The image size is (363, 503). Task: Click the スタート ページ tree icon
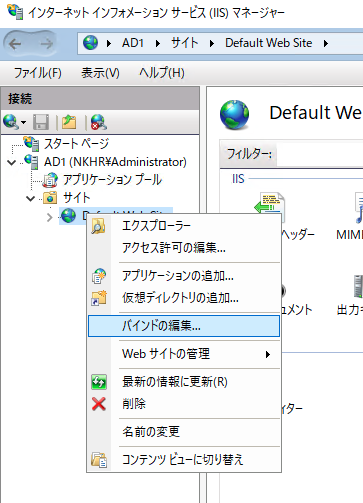tap(31, 143)
